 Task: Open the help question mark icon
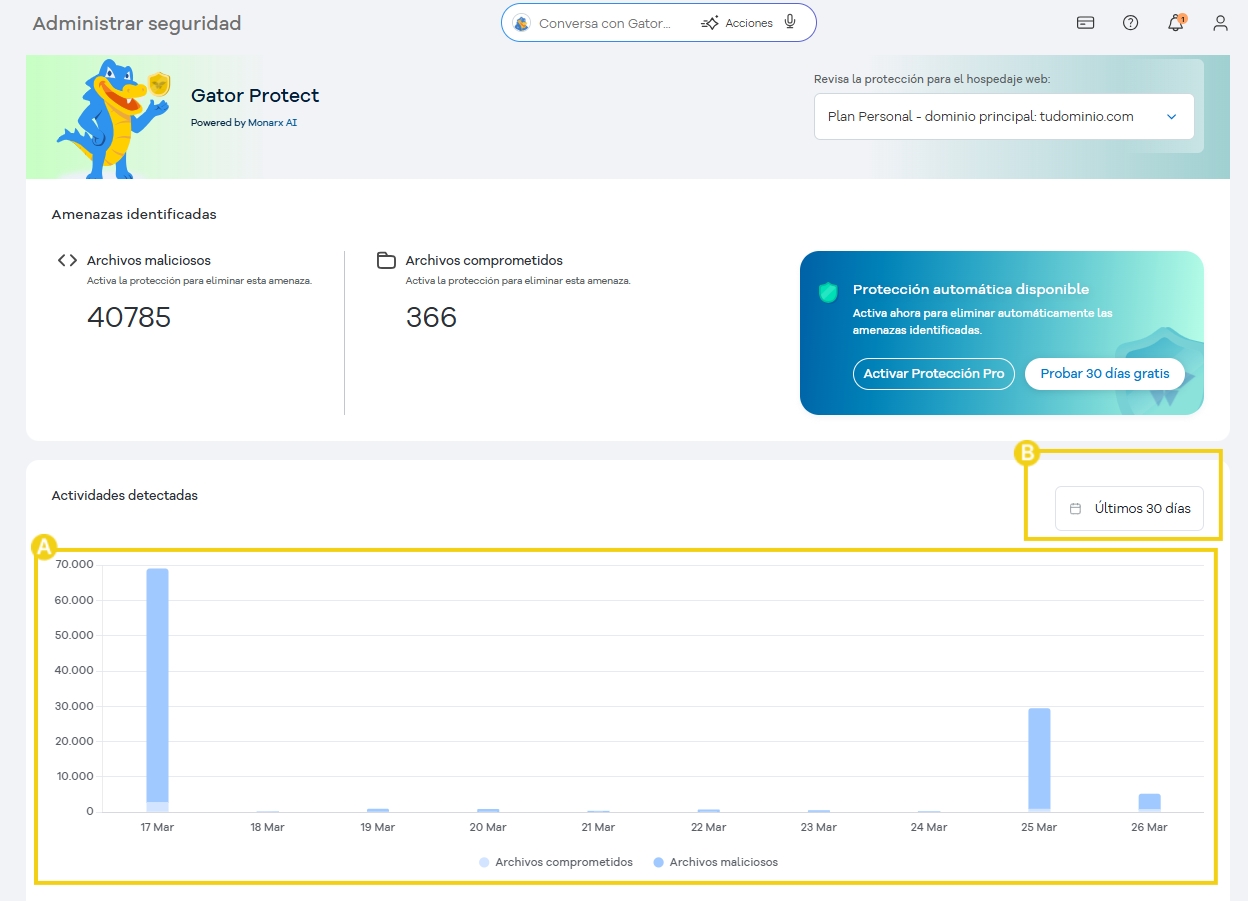click(1130, 23)
